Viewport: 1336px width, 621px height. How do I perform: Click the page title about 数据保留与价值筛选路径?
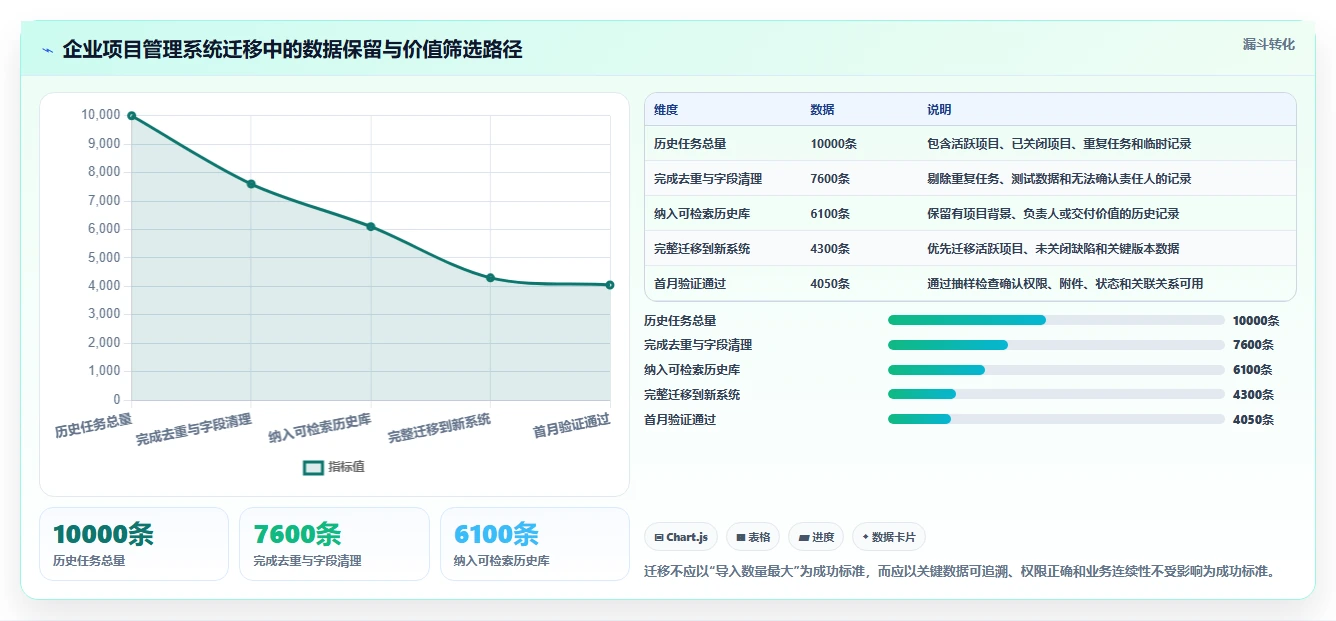(292, 50)
